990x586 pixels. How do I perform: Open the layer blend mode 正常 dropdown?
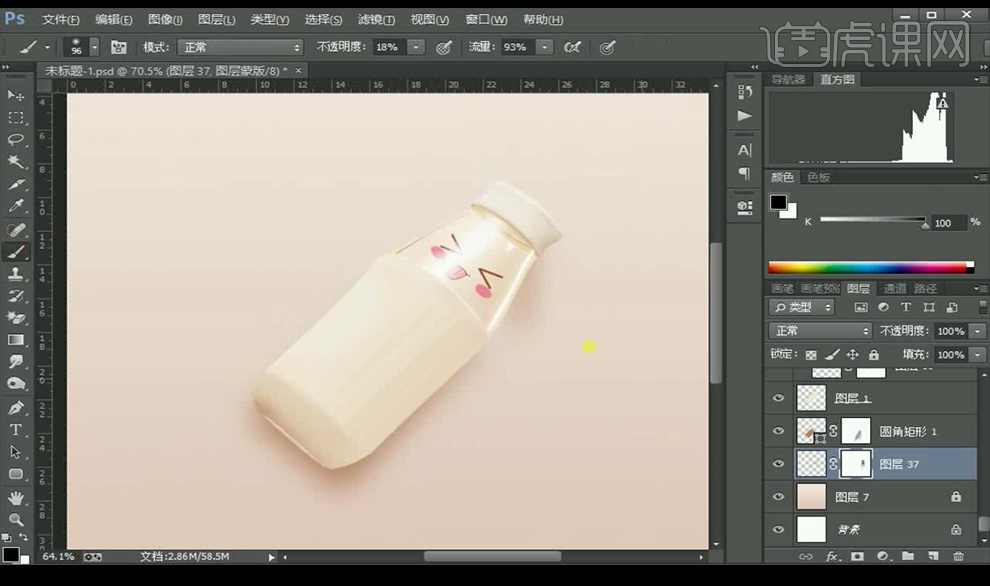coord(820,330)
